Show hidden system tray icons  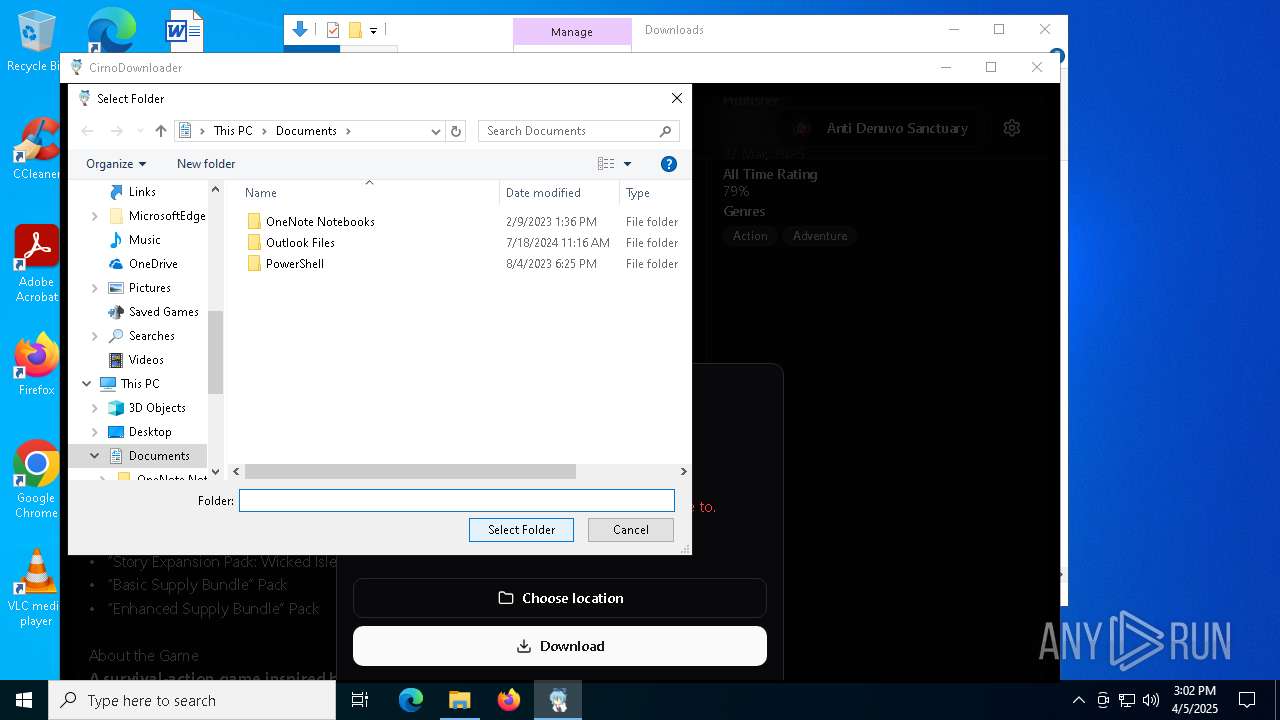pyautogui.click(x=1078, y=700)
